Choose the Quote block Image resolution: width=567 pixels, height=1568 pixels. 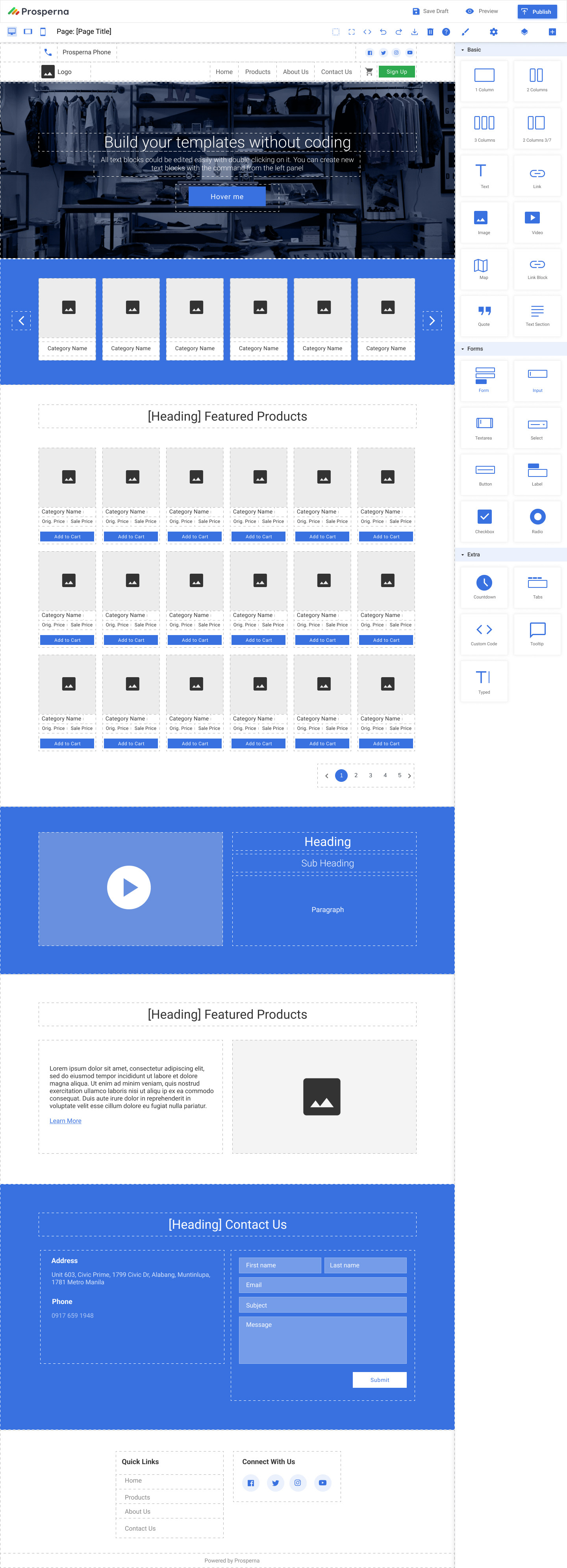484,315
